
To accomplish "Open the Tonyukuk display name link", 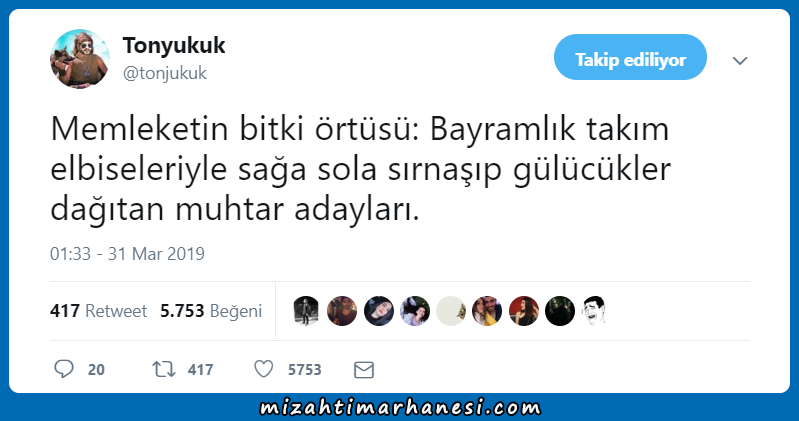I will [174, 45].
